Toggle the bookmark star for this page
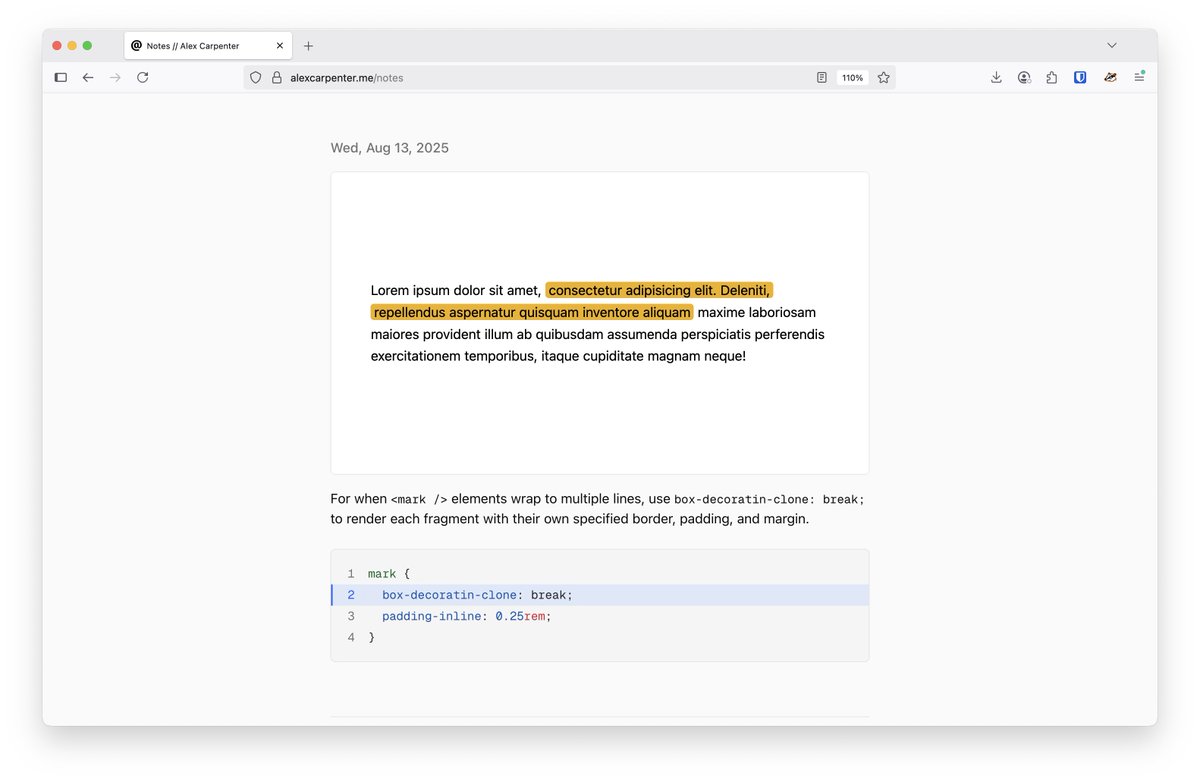The width and height of the screenshot is (1200, 782). coord(883,77)
